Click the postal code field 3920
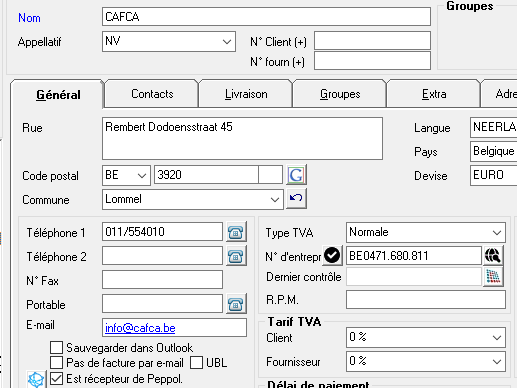The image size is (517, 388). coord(206,175)
